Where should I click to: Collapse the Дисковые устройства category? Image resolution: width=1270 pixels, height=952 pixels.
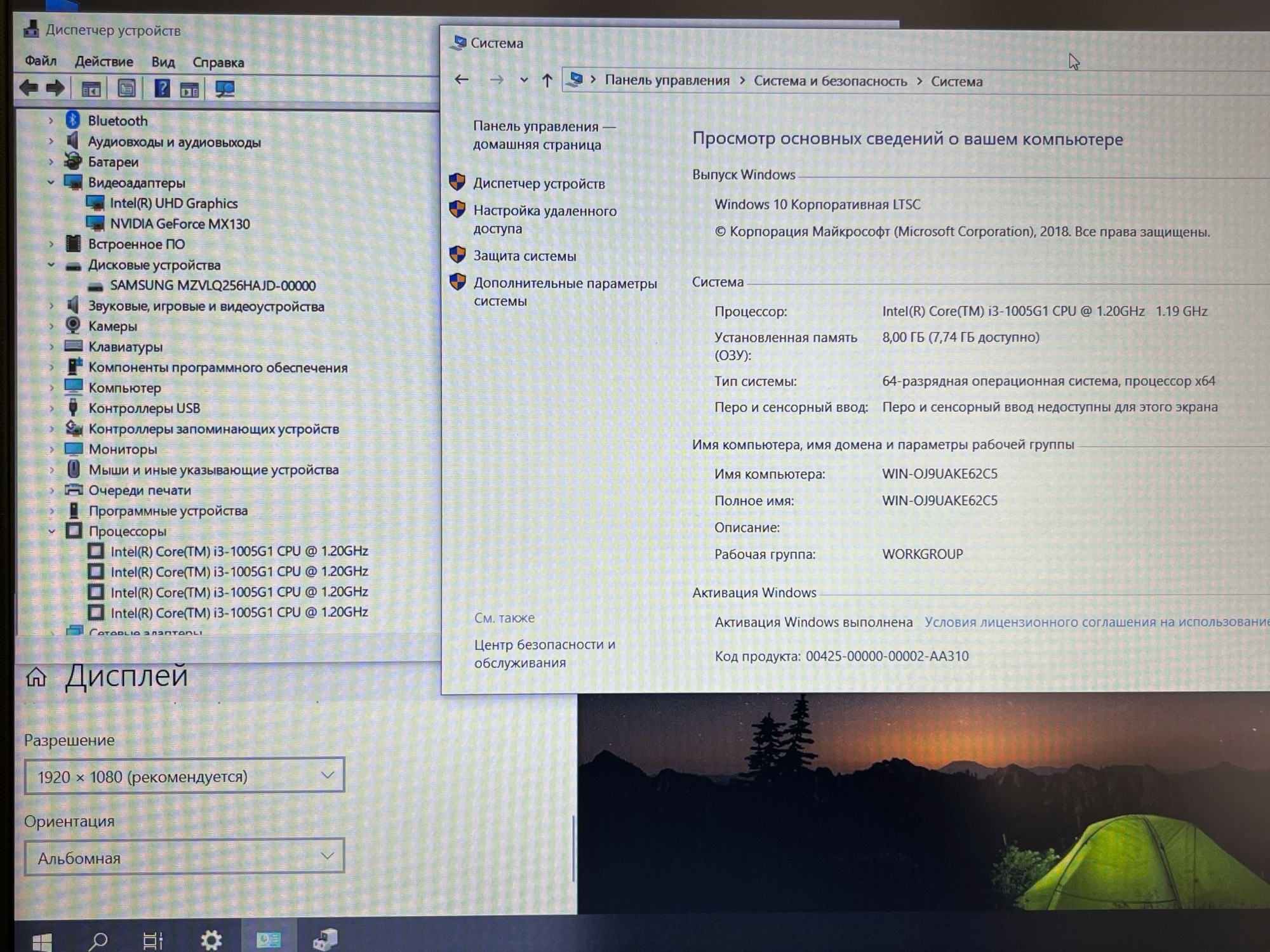(51, 265)
